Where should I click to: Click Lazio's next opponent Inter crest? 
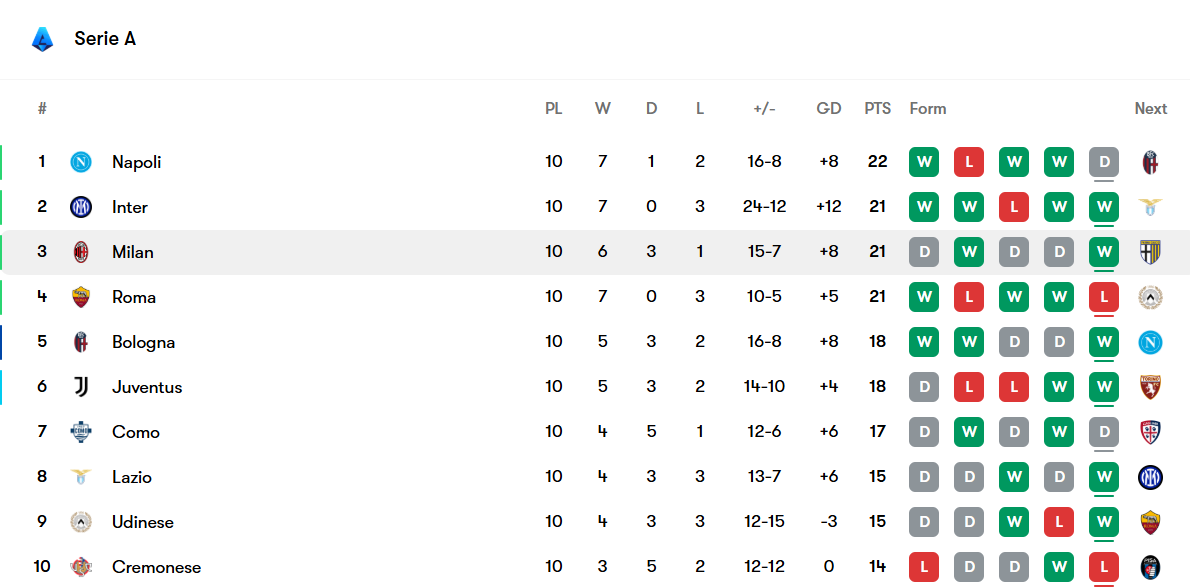coord(1150,477)
